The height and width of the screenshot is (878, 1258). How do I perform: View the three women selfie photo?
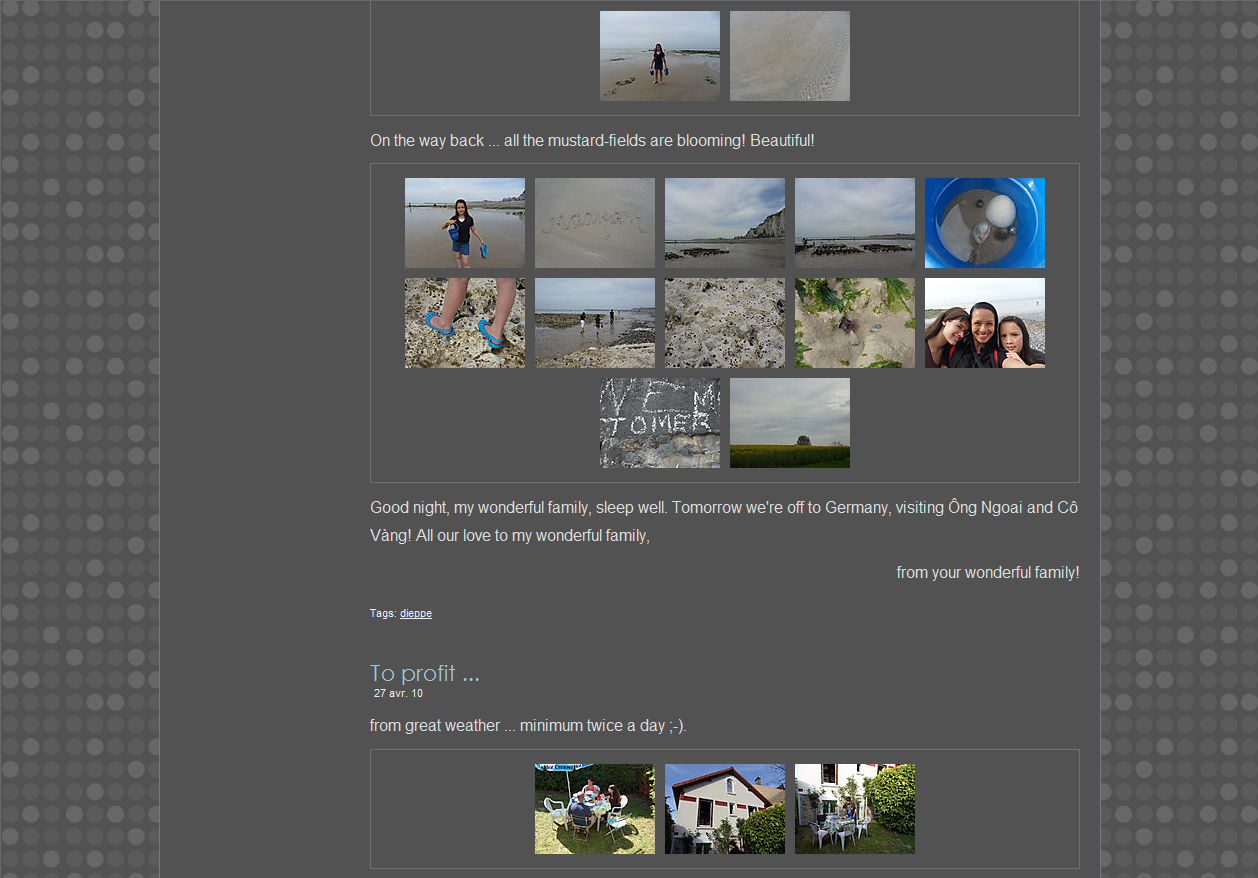pyautogui.click(x=984, y=323)
